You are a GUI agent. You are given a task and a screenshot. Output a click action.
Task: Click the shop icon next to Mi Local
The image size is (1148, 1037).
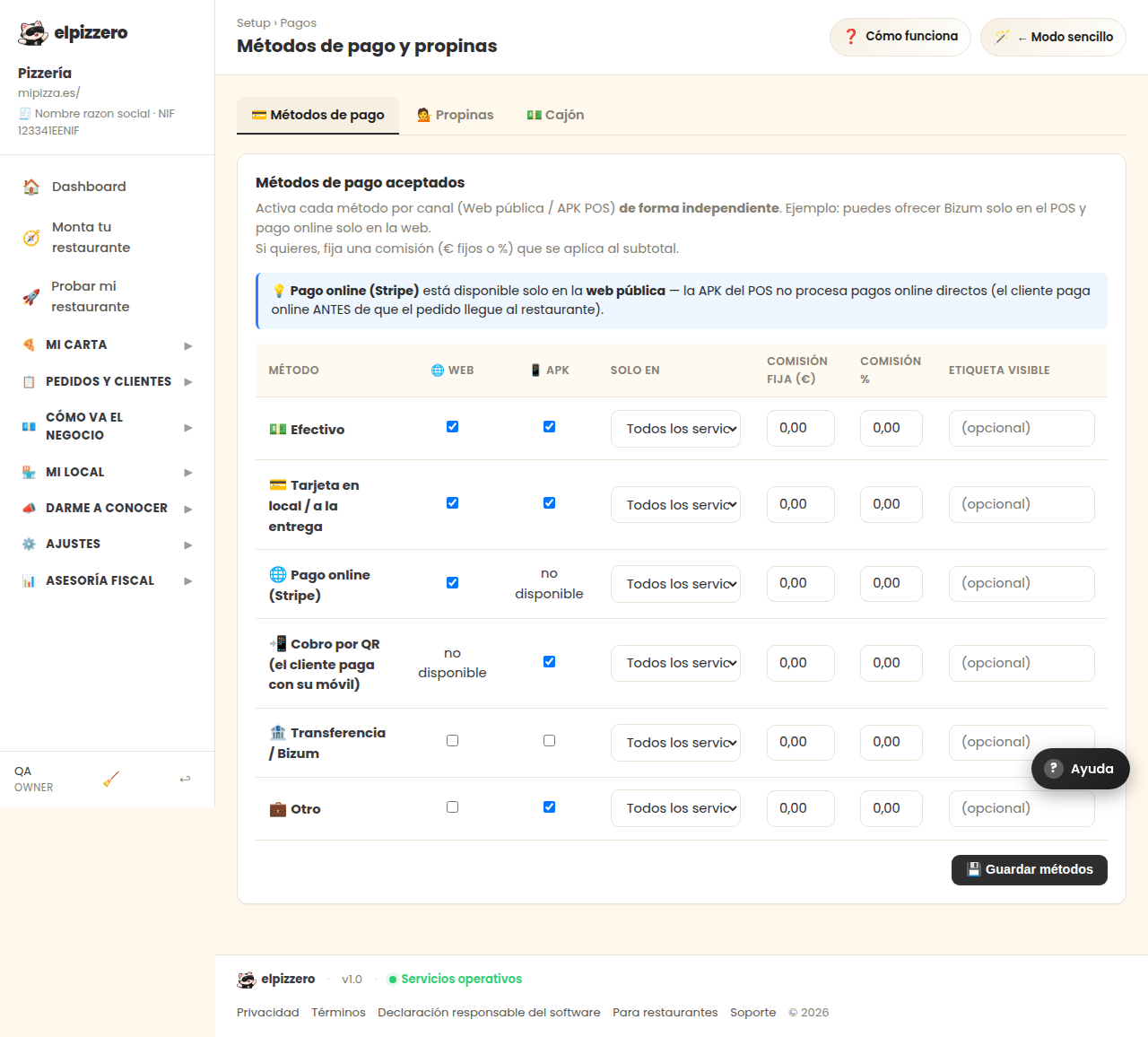pos(29,472)
